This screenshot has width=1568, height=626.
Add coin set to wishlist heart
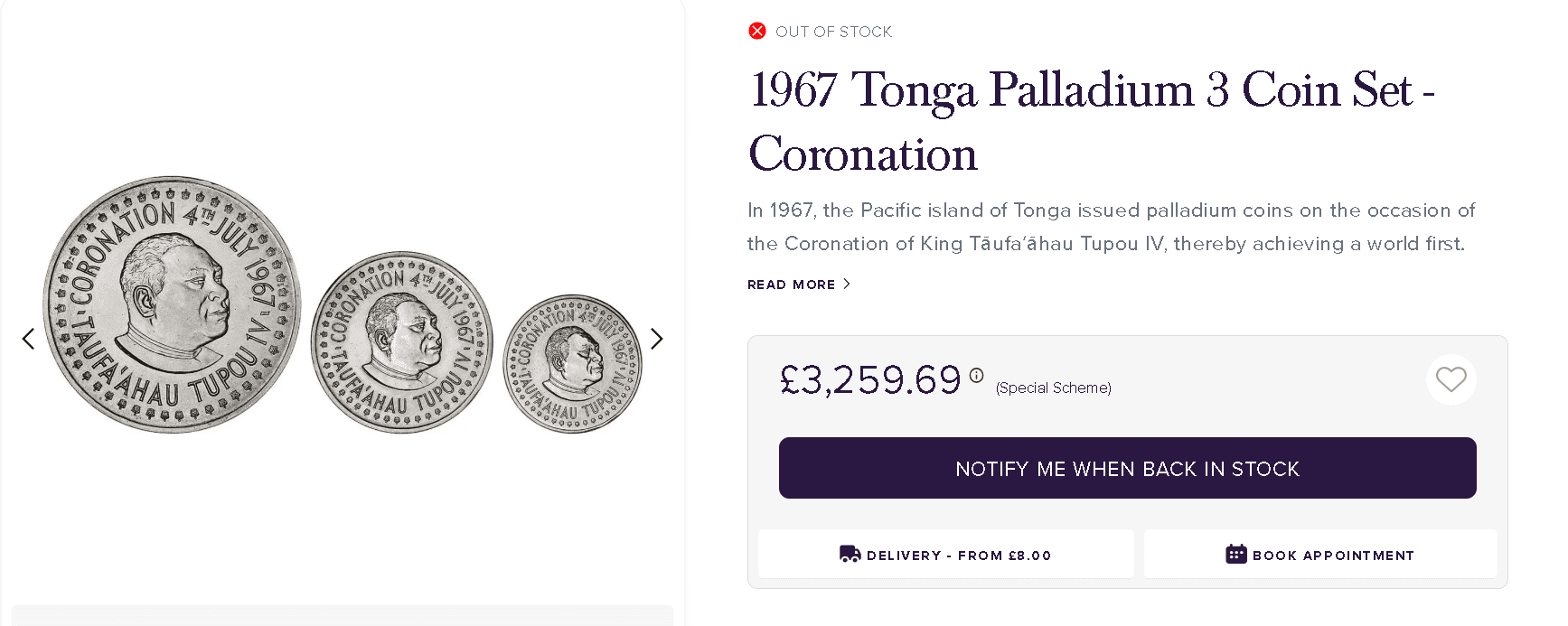[x=1451, y=379]
